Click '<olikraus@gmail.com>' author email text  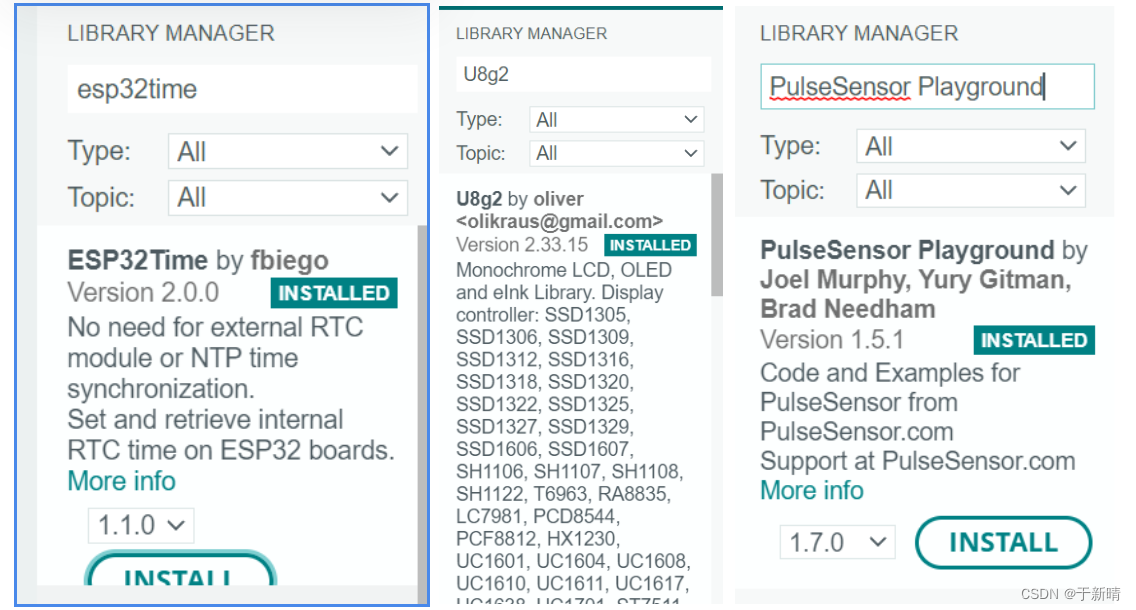(559, 221)
